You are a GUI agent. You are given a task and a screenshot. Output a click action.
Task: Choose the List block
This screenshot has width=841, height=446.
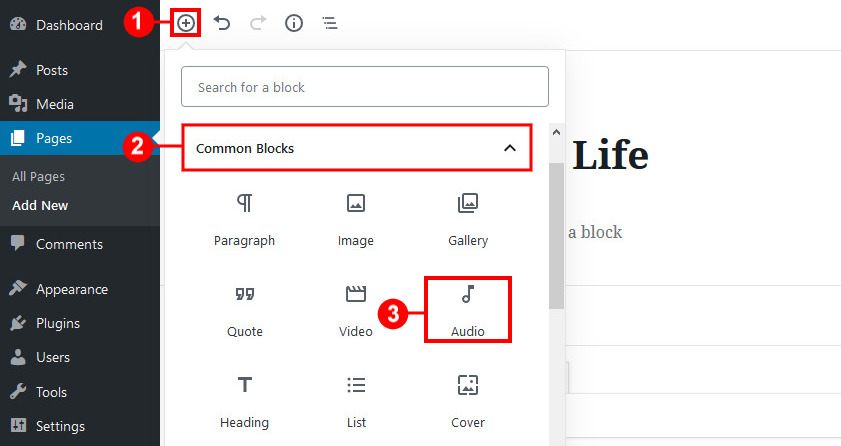(356, 402)
